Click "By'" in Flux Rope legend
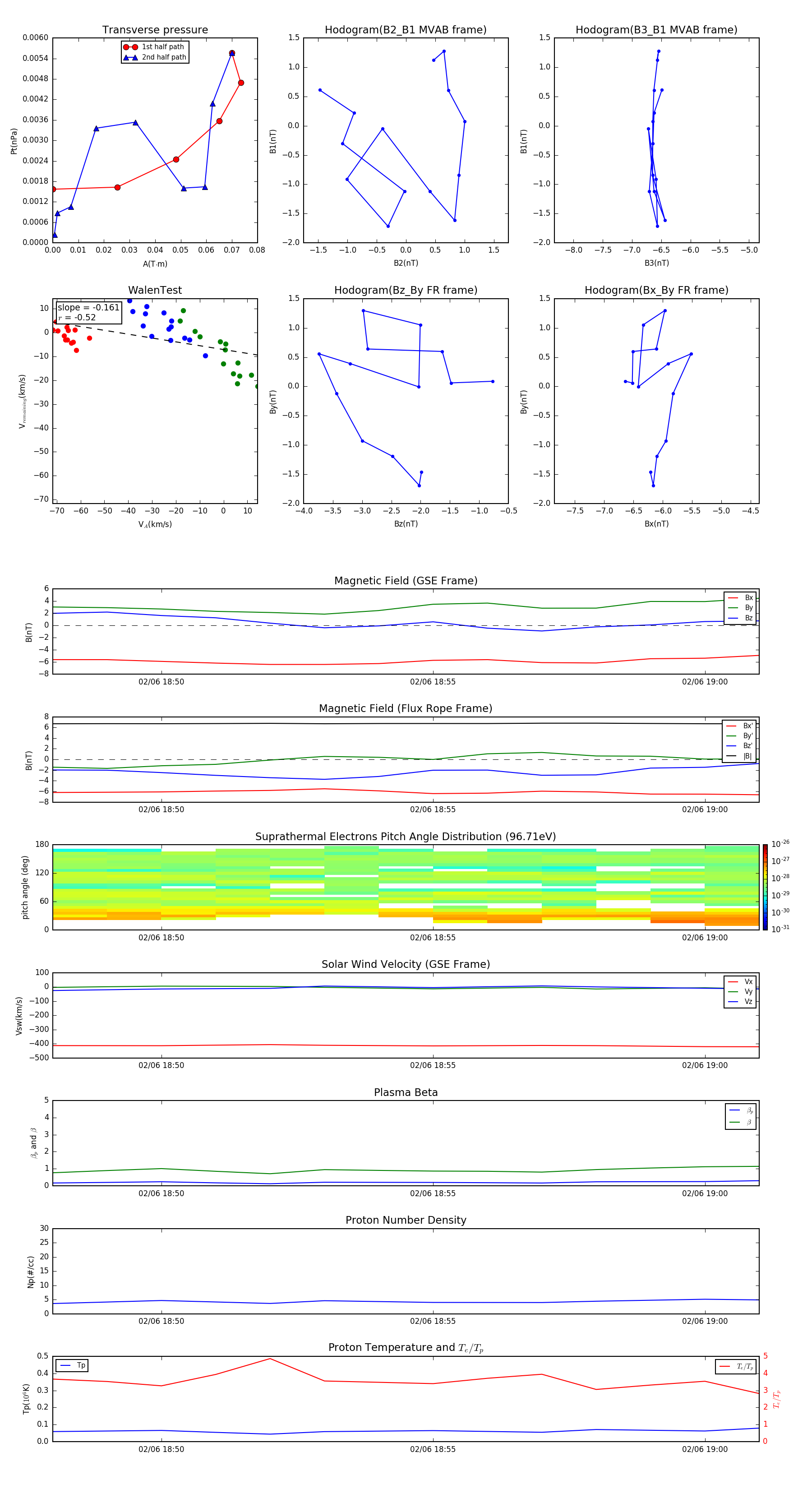 point(739,736)
